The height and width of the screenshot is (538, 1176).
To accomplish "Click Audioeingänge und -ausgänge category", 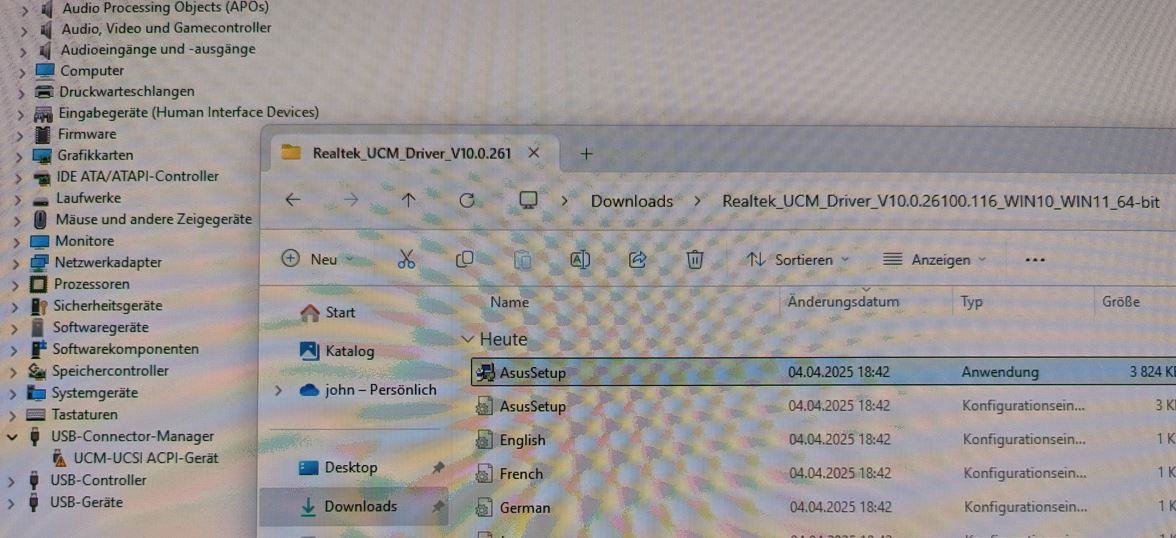I will coord(147,50).
